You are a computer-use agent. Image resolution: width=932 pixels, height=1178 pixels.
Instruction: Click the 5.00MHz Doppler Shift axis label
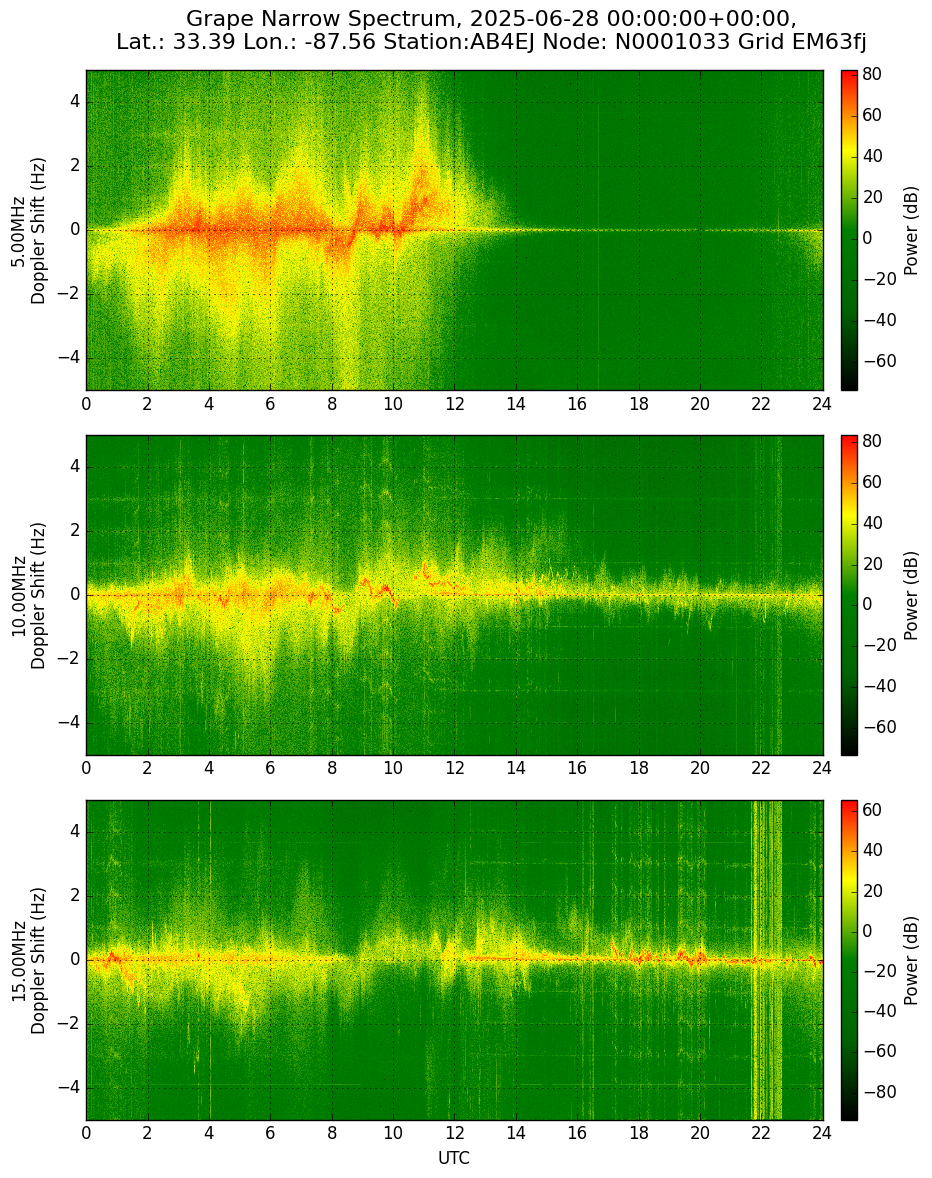[29, 230]
